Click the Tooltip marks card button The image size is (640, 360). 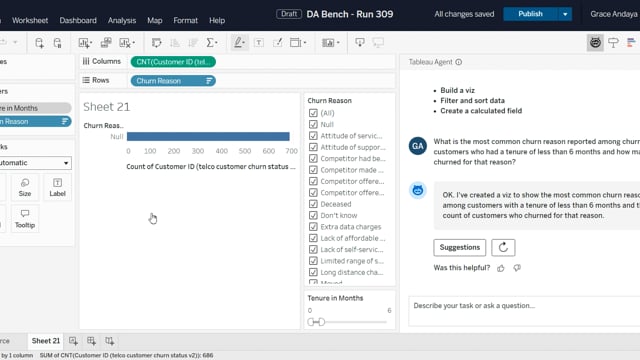25,219
